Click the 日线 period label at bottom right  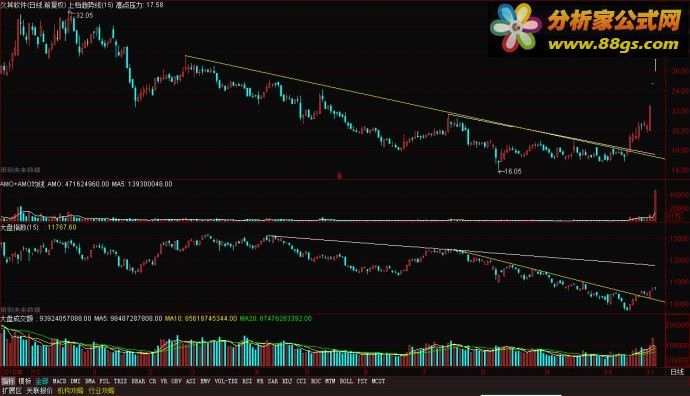click(677, 372)
